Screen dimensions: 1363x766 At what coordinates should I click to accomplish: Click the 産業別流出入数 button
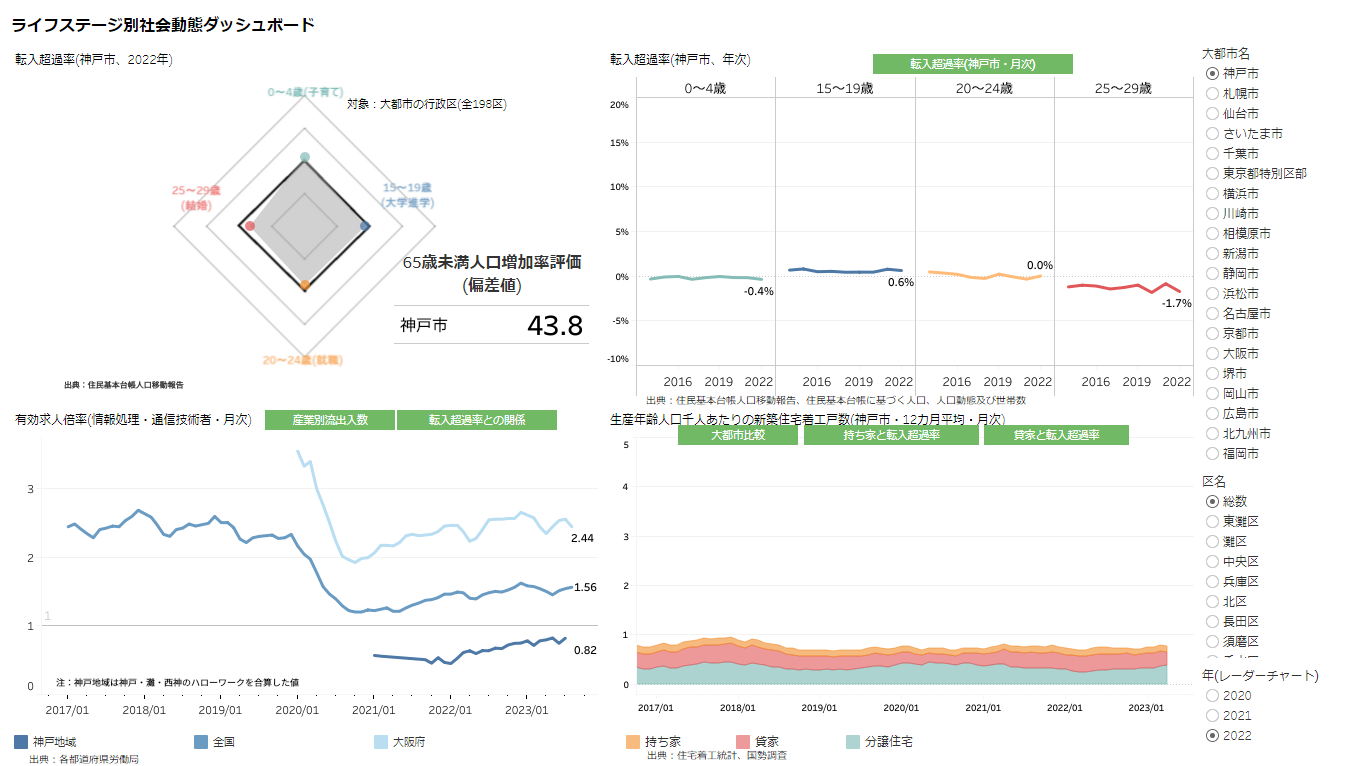(x=330, y=420)
